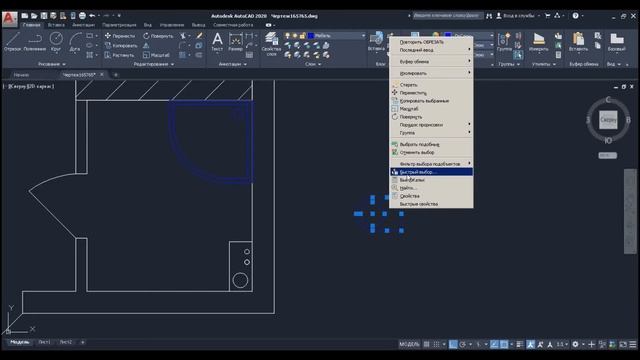
Task: Choose Select Similar (Выбрать подобные)
Action: (431, 144)
